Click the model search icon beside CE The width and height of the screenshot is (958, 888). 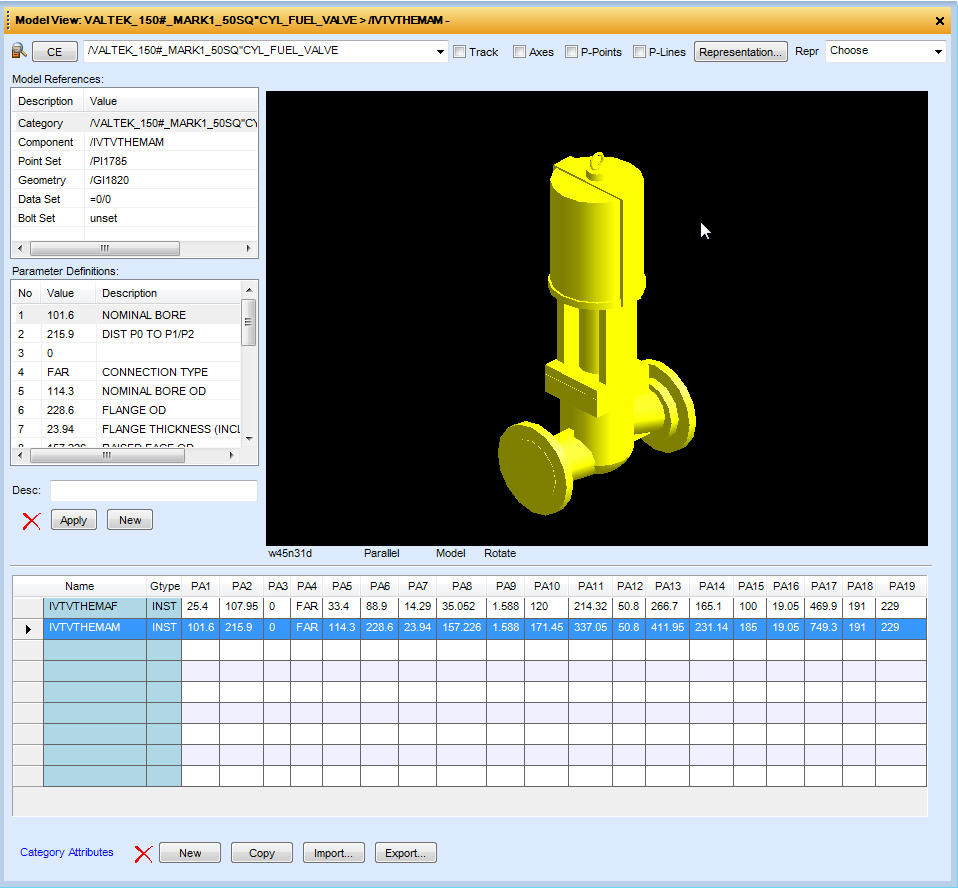pos(19,51)
